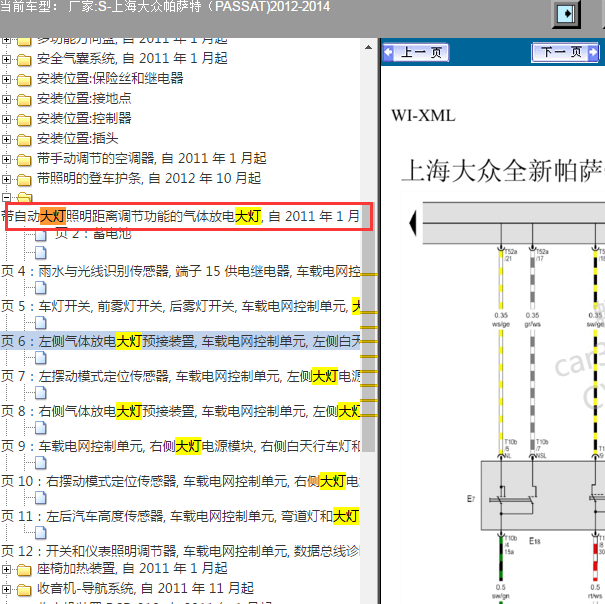Screen dimensions: 605x604
Task: Select folder icon of 安装位置:保险丝和继电器
Action: 24,80
